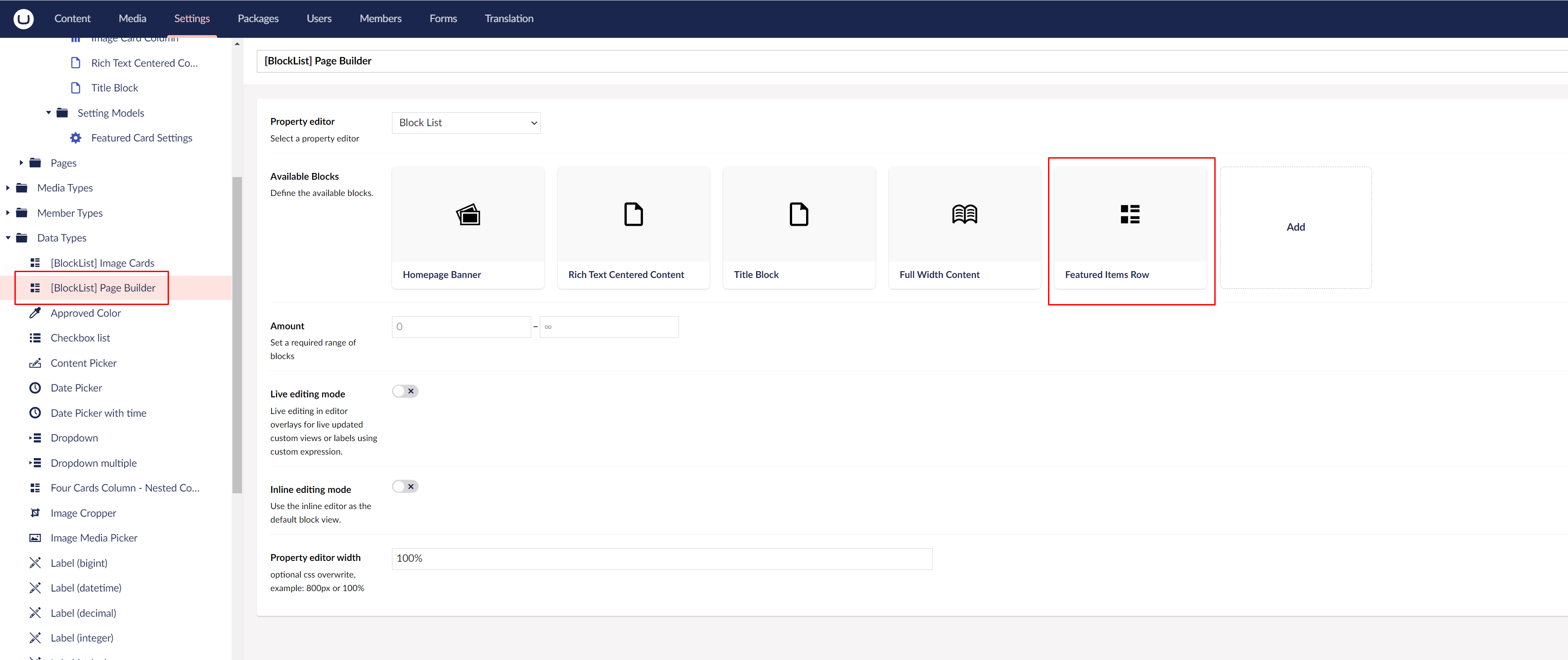The image size is (1568, 660).
Task: Expand the Member Types arrow
Action: (x=8, y=213)
